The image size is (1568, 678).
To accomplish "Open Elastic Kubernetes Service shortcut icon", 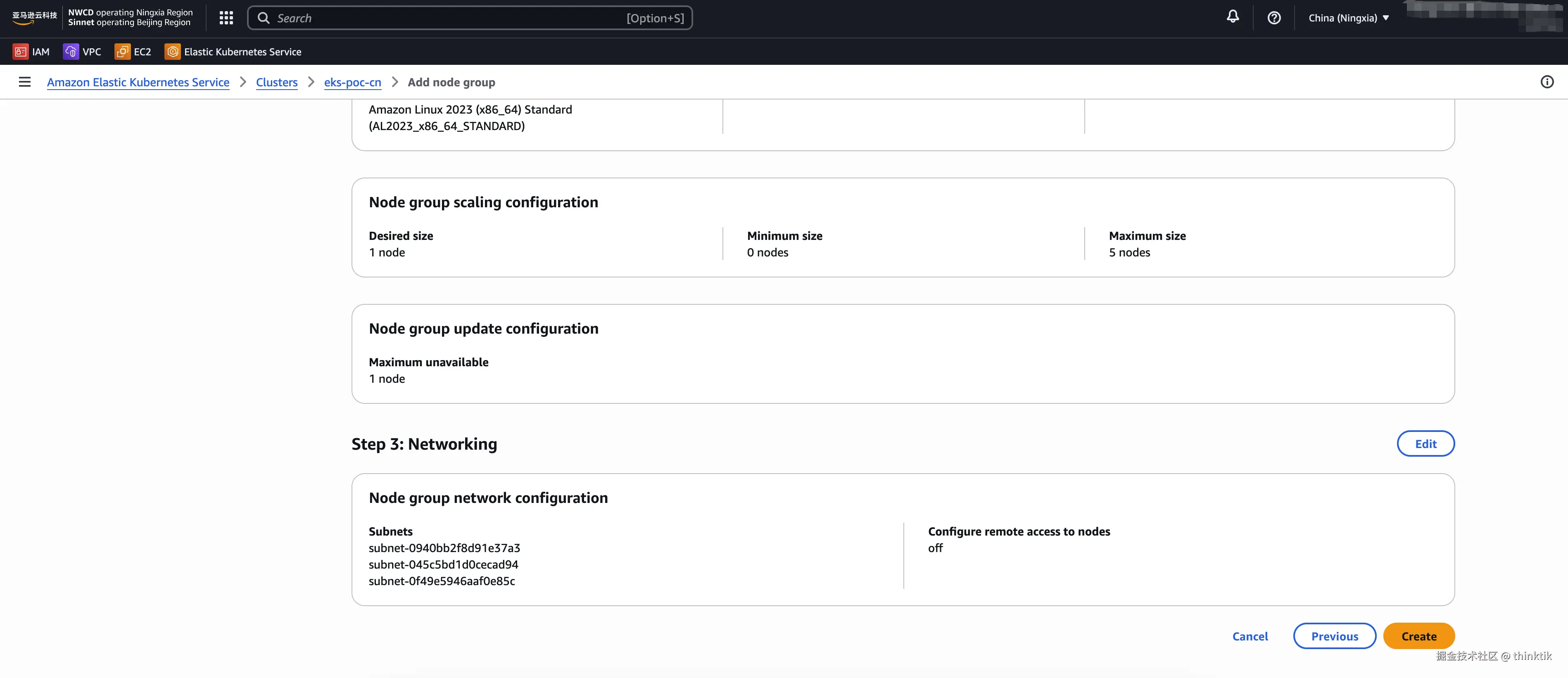I will tap(173, 52).
